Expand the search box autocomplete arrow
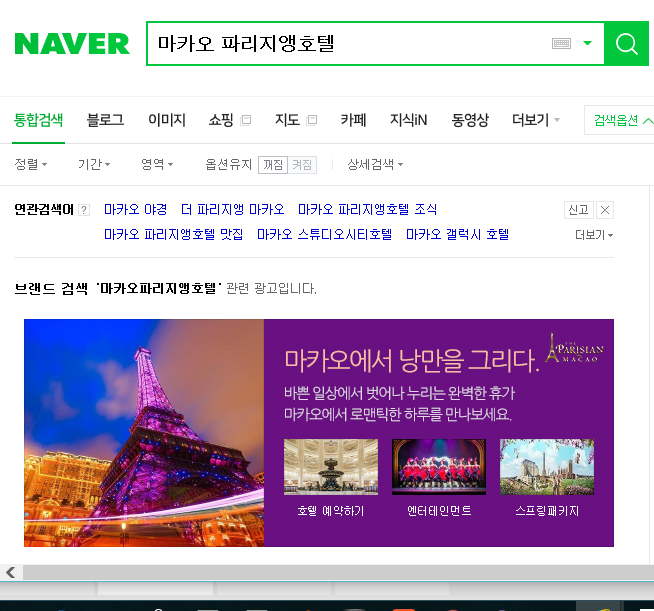The height and width of the screenshot is (611, 654). pos(587,43)
